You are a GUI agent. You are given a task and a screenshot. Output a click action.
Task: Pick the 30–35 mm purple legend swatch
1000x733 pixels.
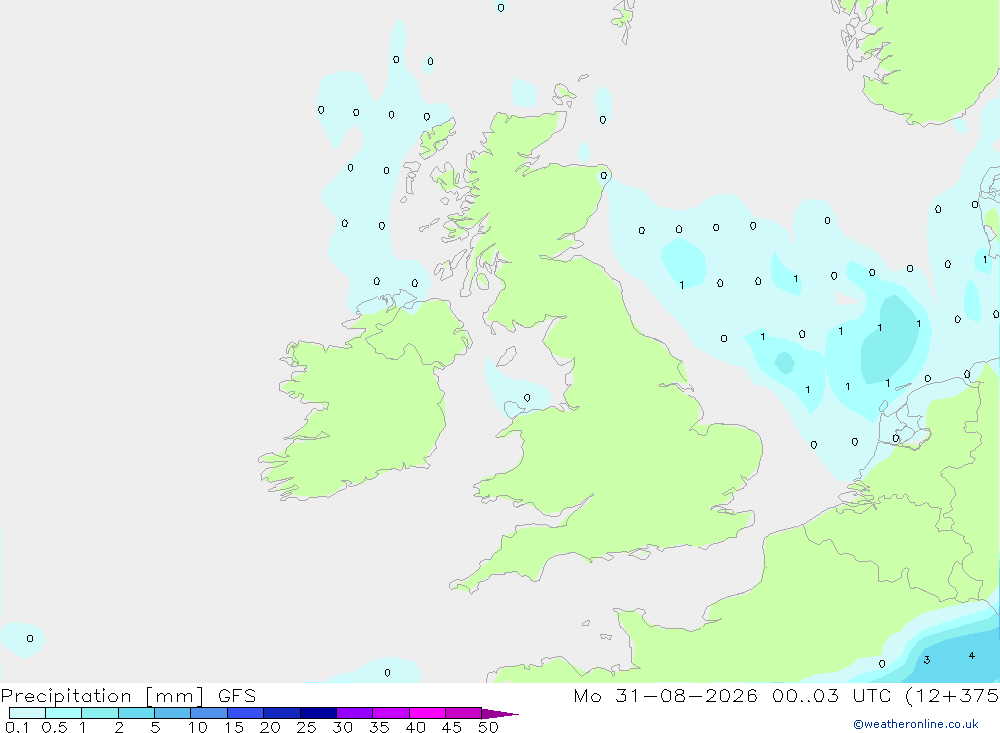coord(355,713)
